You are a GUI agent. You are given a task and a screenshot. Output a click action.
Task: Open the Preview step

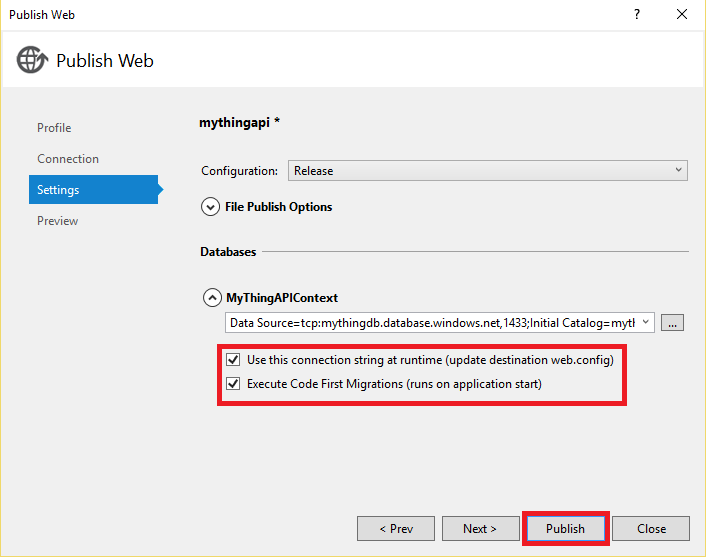[x=57, y=221]
